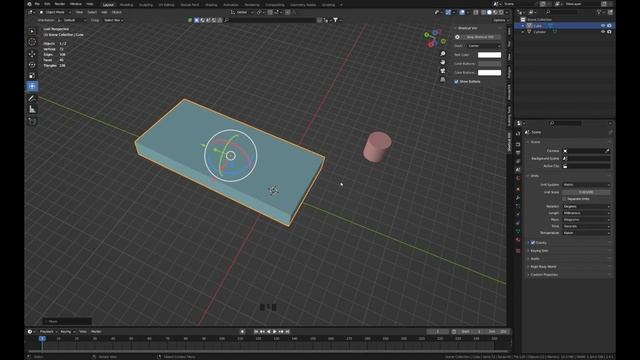This screenshot has width=640, height=360.
Task: Disable the Cylinder in renders via camera icon
Action: [x=609, y=31]
